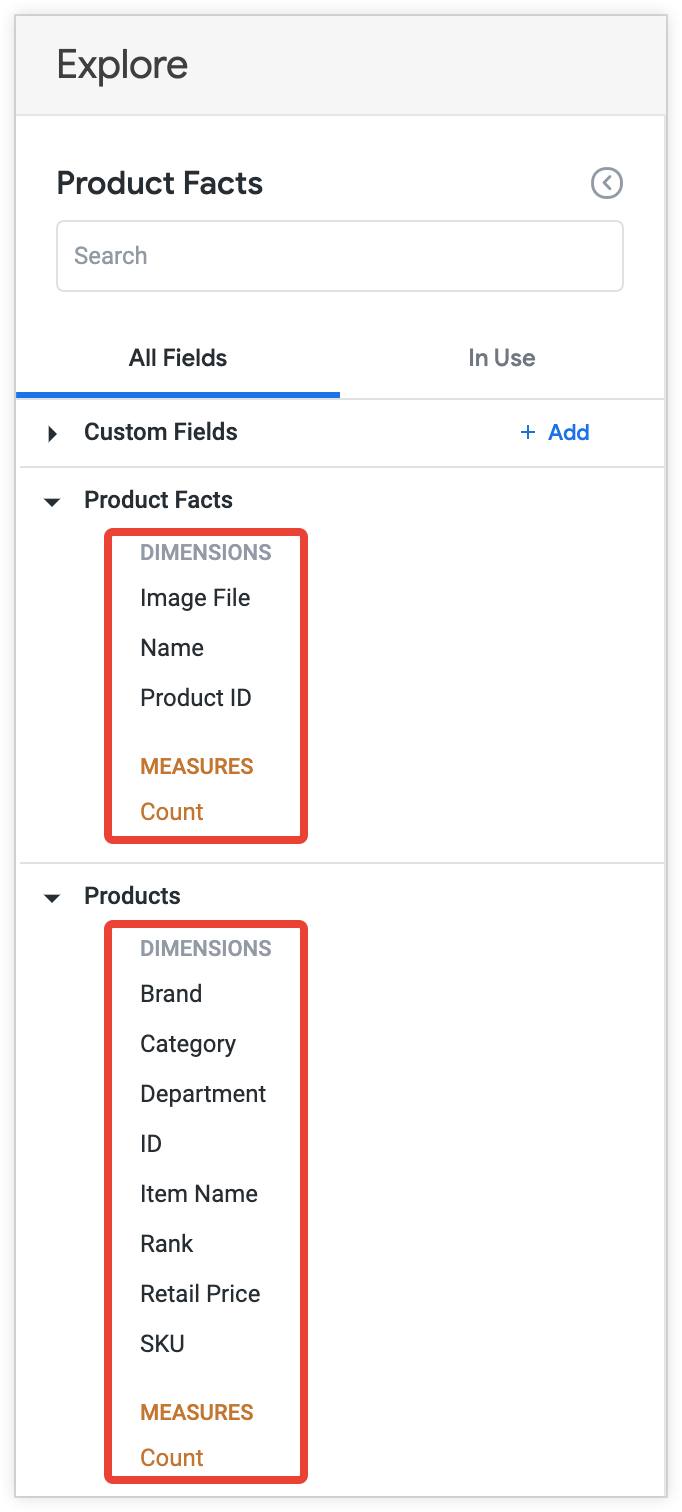Select the Image File dimension

point(195,597)
